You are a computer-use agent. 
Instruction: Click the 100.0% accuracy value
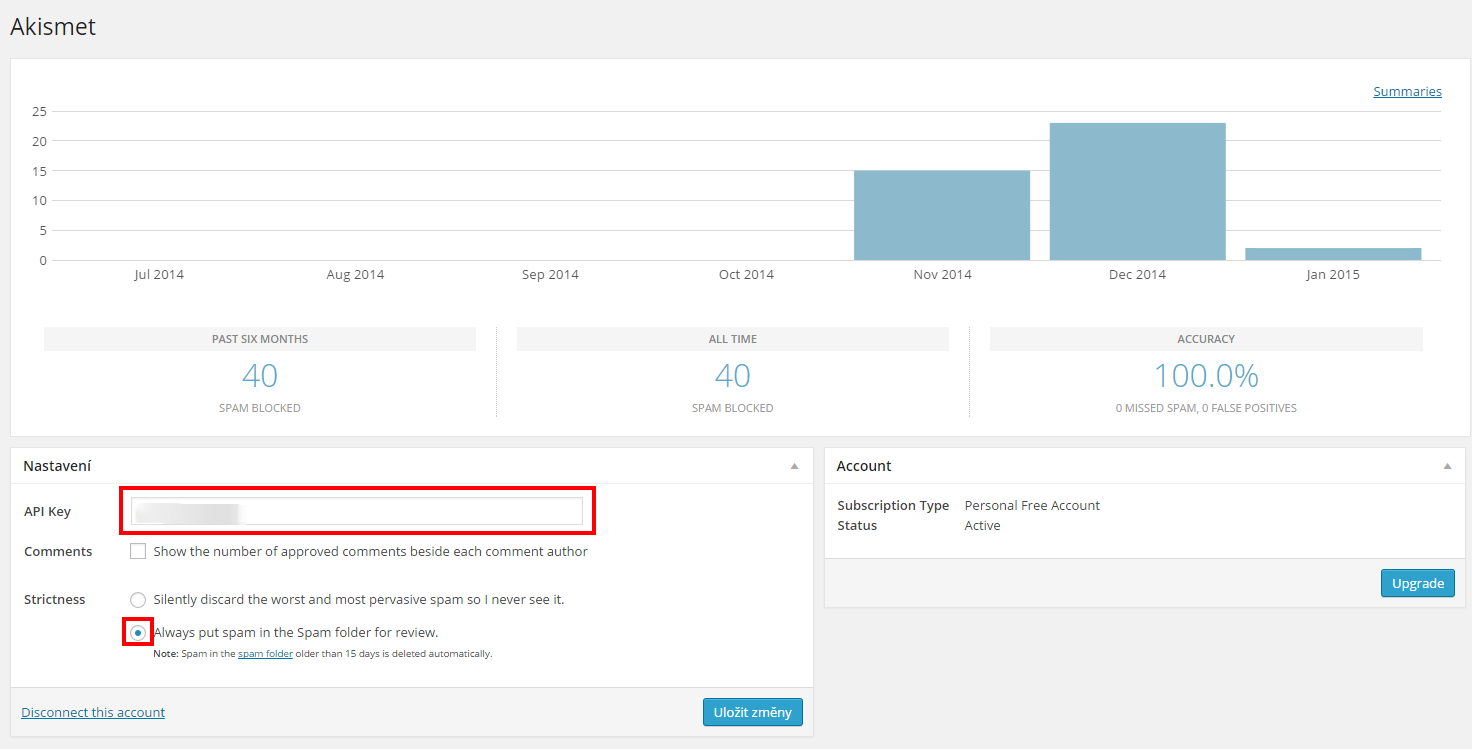click(x=1206, y=376)
